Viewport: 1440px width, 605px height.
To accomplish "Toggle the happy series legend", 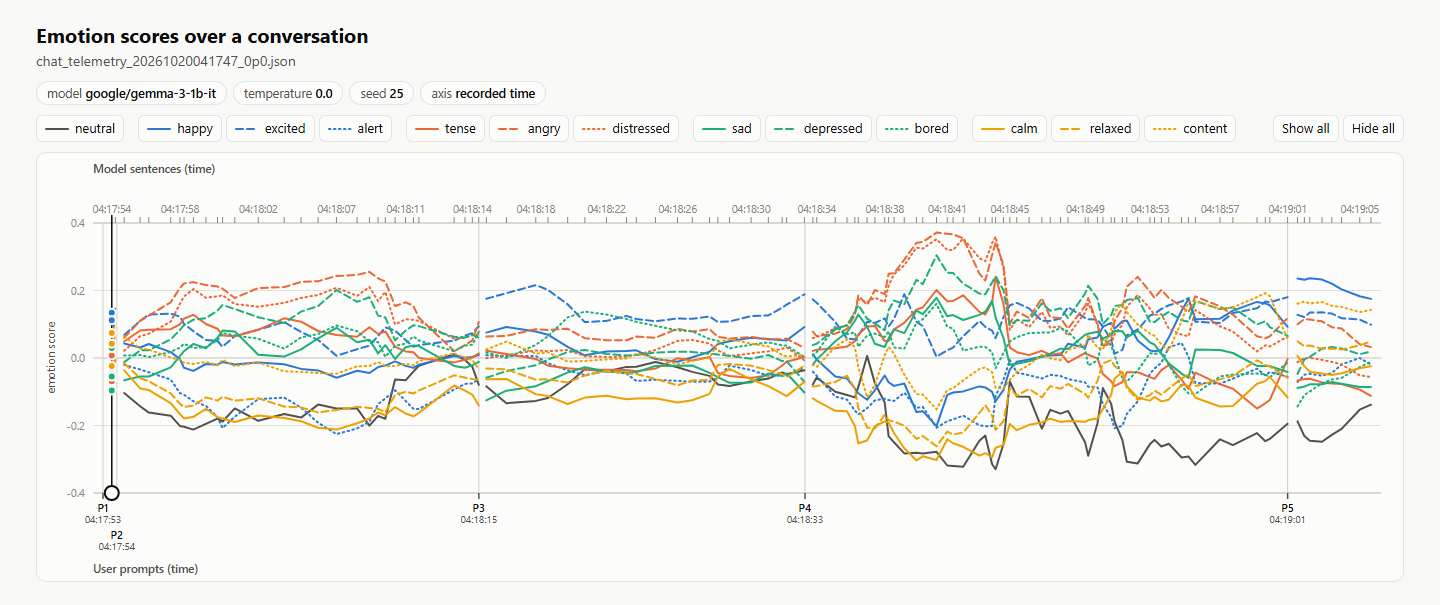I will point(180,128).
